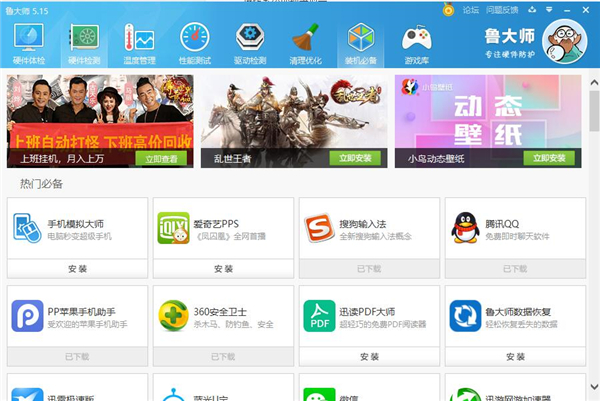Click the 360安全卫士 title text

coord(220,312)
